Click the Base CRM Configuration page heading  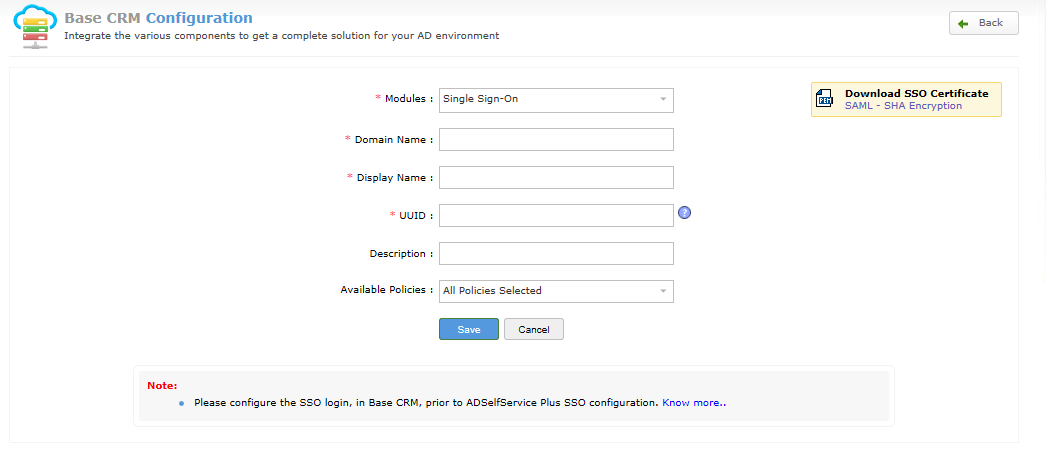(158, 18)
